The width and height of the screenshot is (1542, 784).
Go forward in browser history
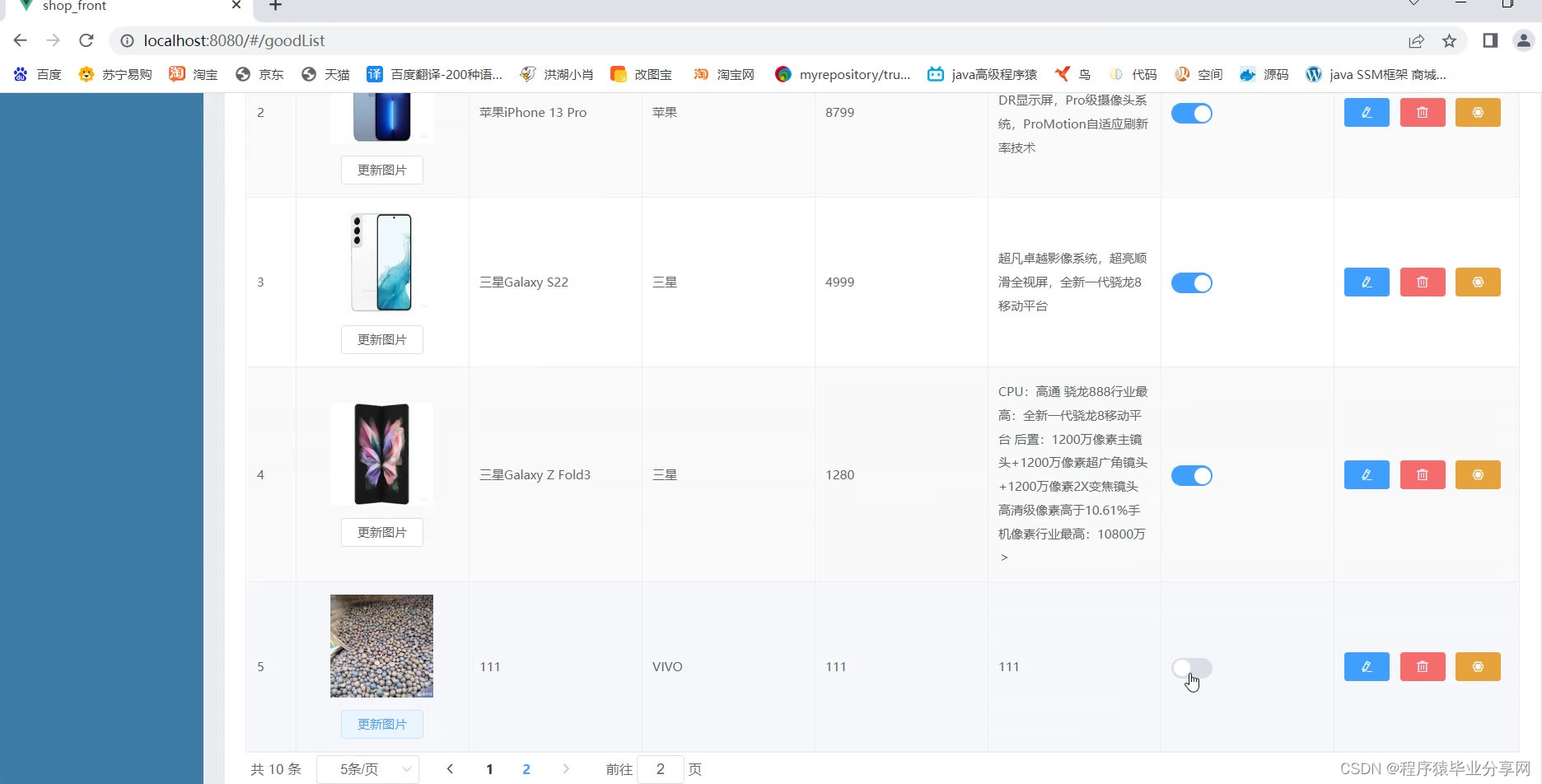(x=54, y=40)
